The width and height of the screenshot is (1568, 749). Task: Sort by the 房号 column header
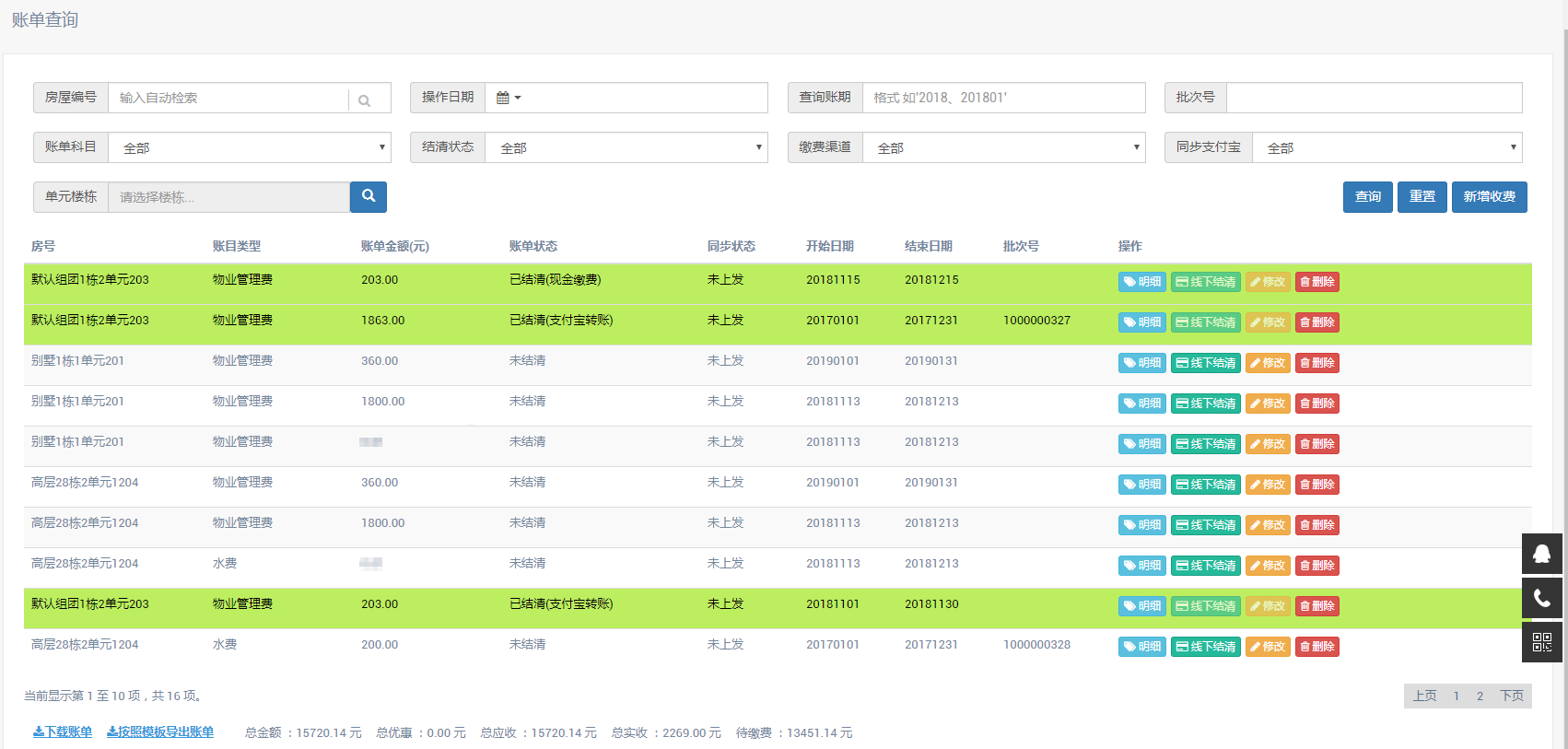pos(43,246)
